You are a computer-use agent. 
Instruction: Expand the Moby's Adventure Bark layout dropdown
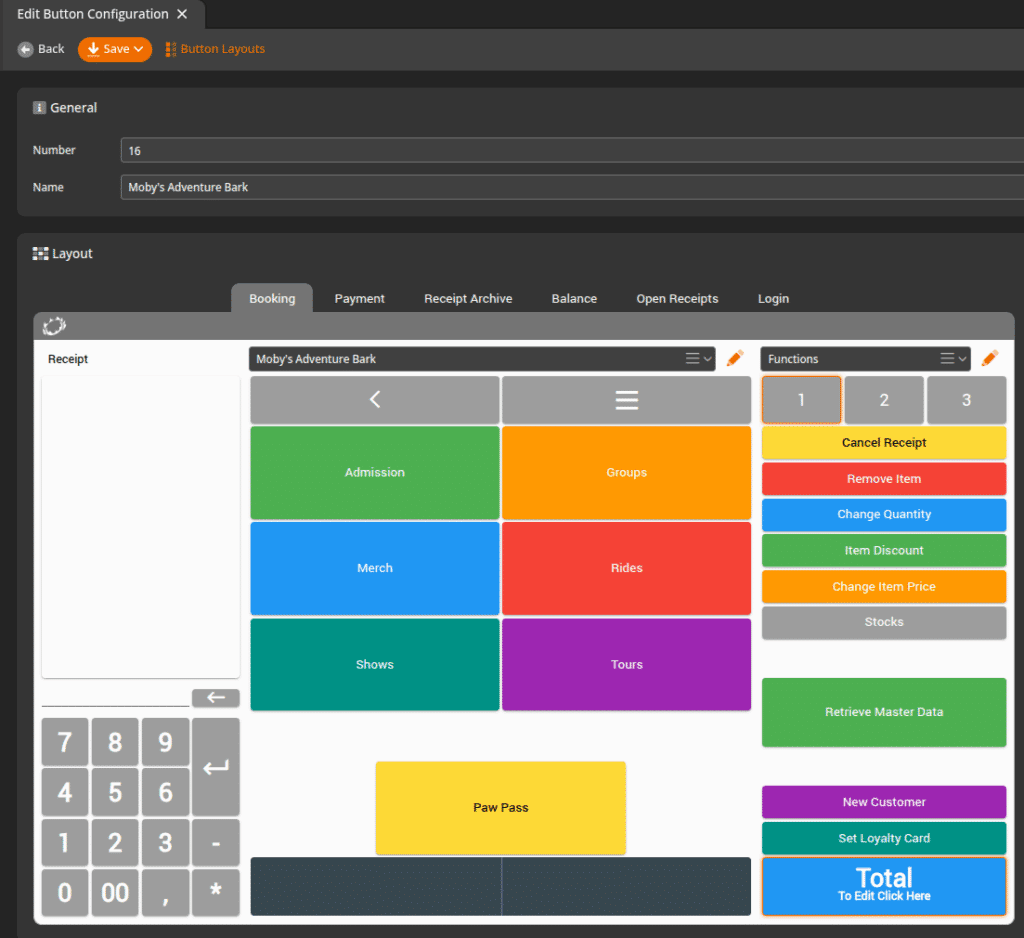(x=699, y=359)
